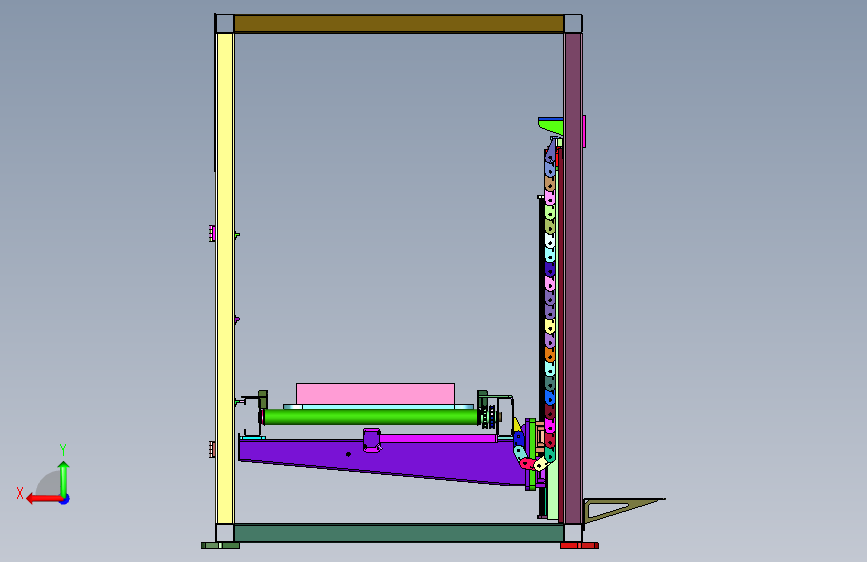Viewport: 867px width, 562px height.
Task: Select the yellow left vertical column
Action: click(x=225, y=278)
